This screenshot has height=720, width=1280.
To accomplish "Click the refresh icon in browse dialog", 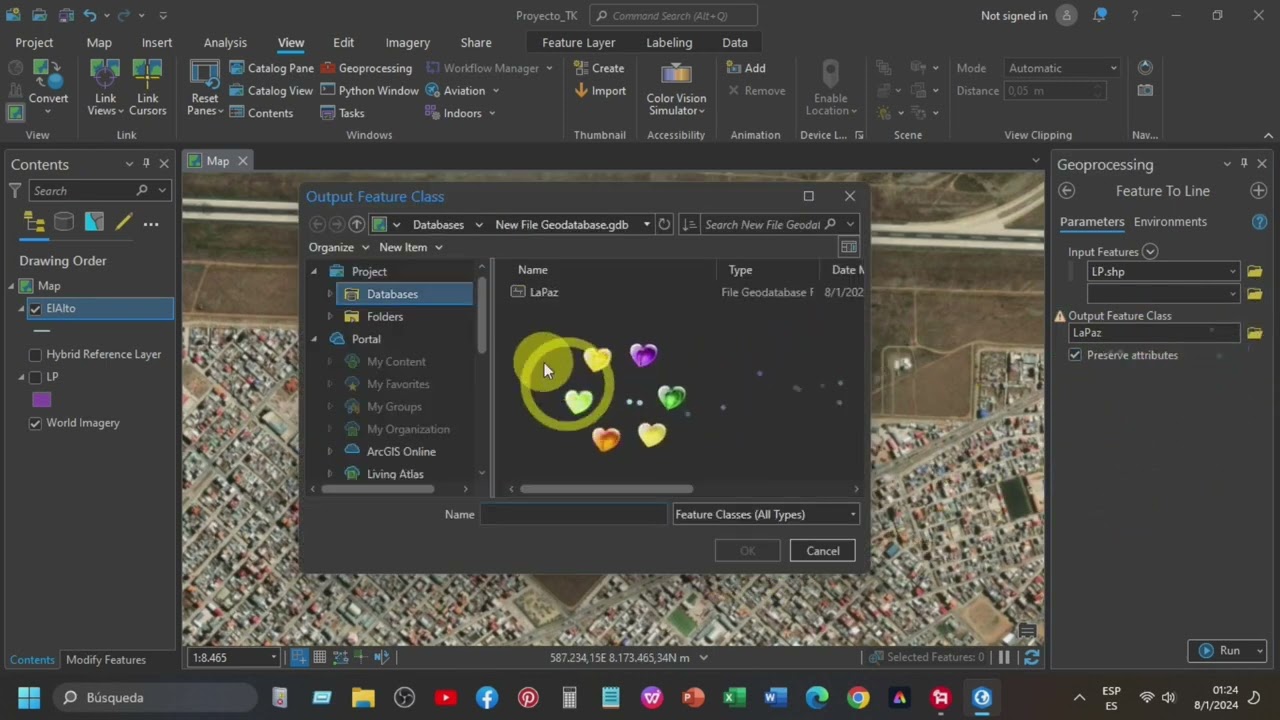I will point(664,224).
